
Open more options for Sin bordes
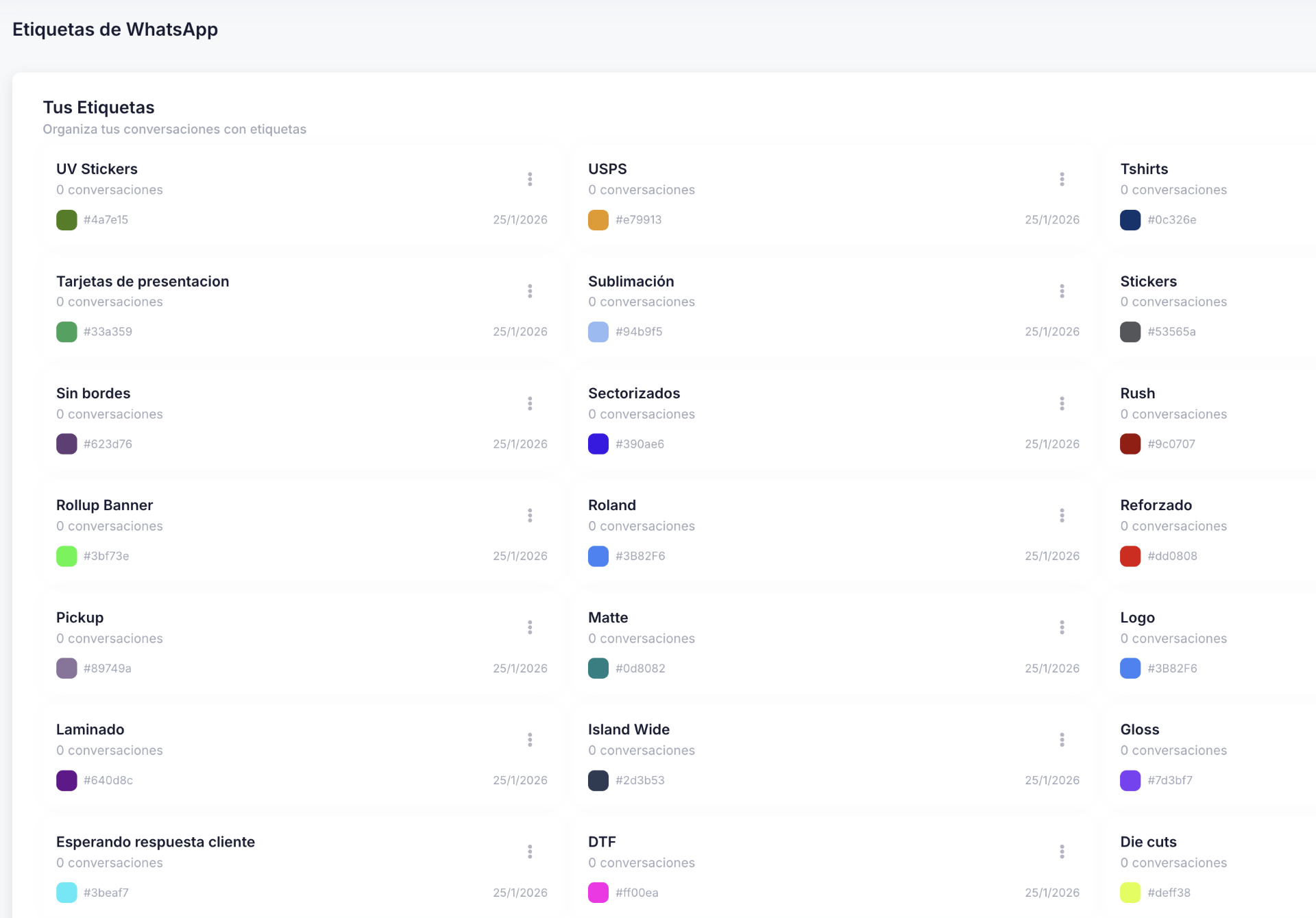point(530,403)
